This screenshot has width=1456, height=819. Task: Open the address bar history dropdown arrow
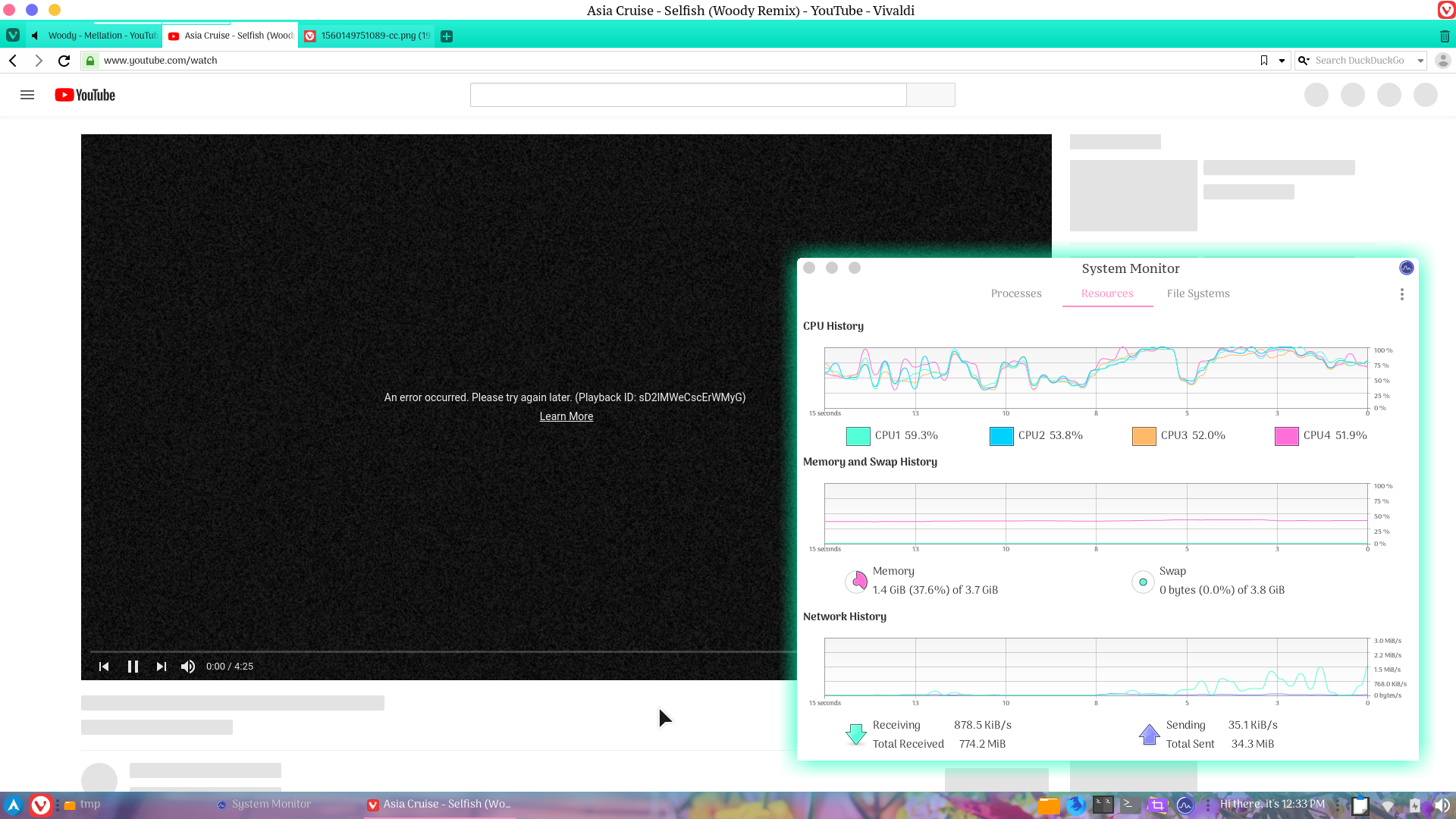[x=1282, y=61]
